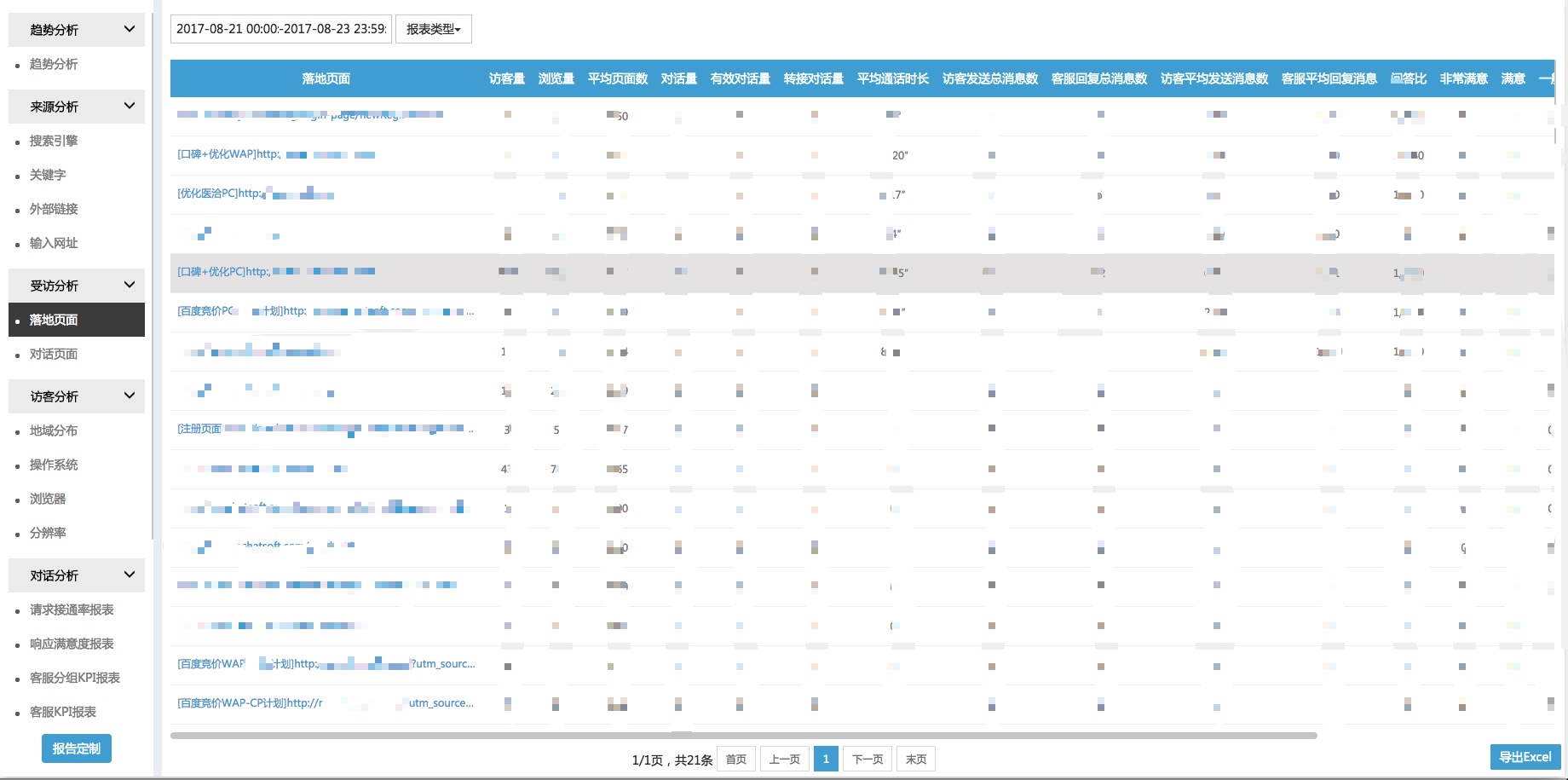Open the [优化医洽PC] landing page link
The width and height of the screenshot is (1568, 780).
pyautogui.click(x=256, y=194)
